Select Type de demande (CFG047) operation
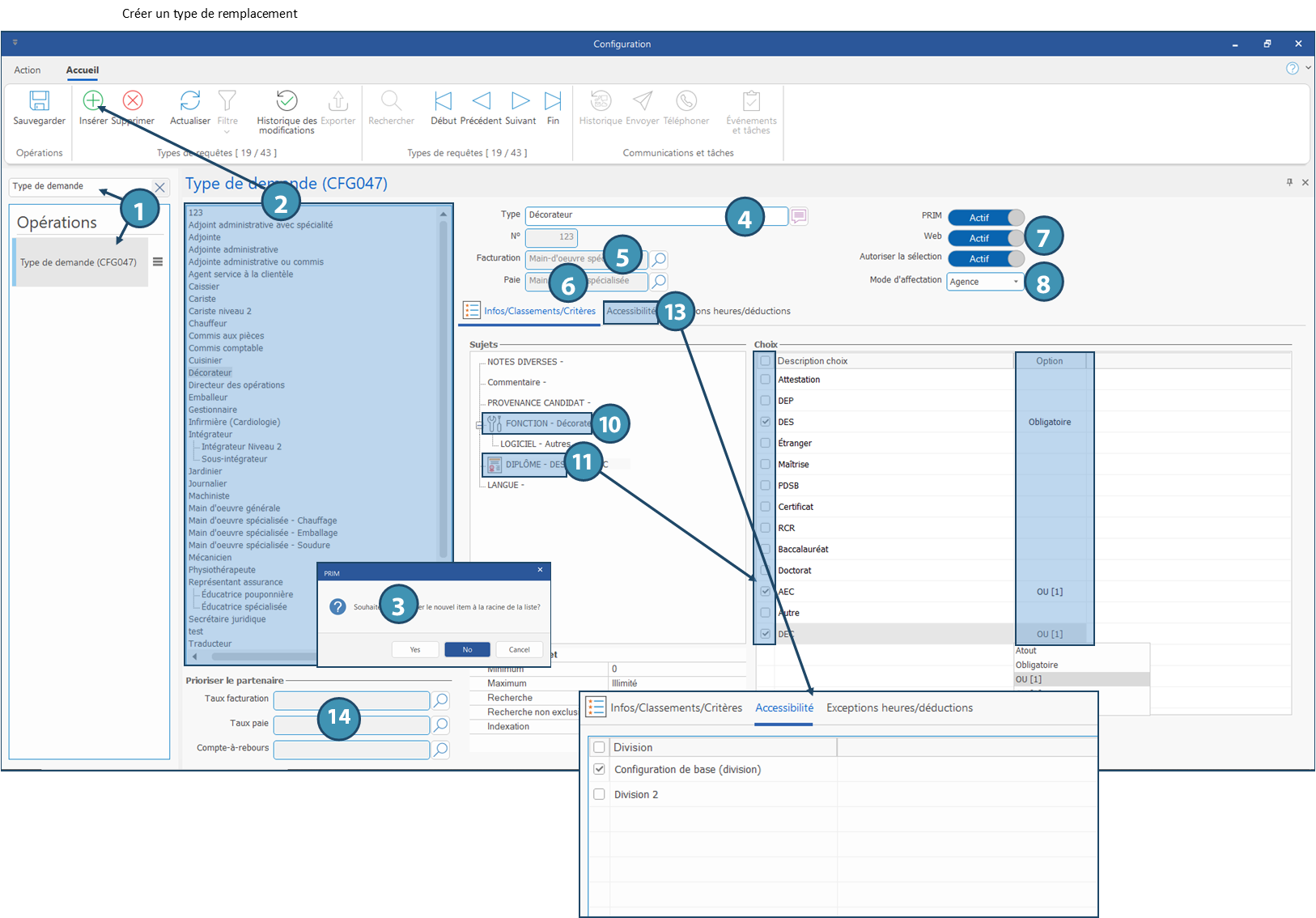This screenshot has height=918, width=1316. tap(79, 262)
